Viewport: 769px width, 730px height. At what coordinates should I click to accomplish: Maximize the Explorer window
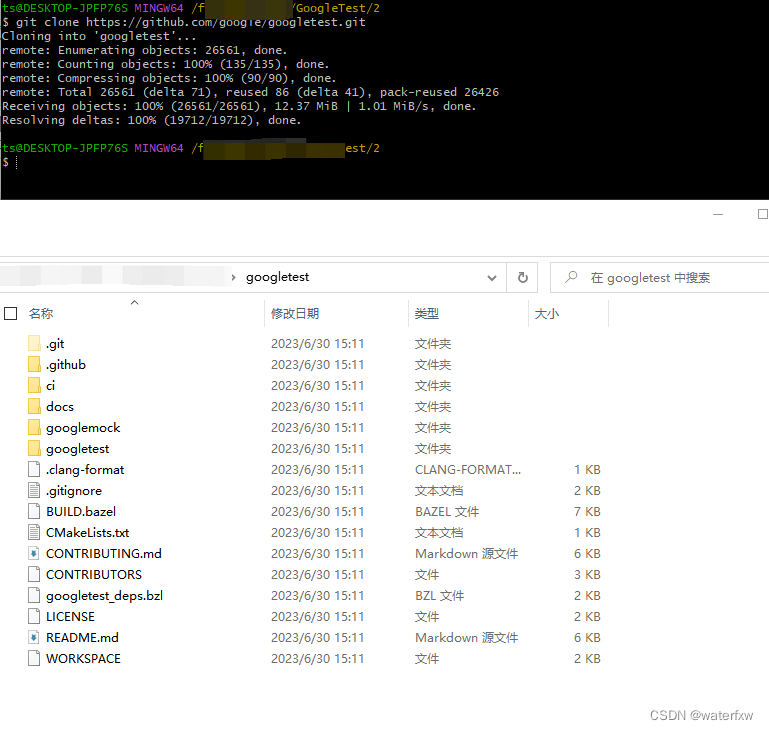(763, 214)
